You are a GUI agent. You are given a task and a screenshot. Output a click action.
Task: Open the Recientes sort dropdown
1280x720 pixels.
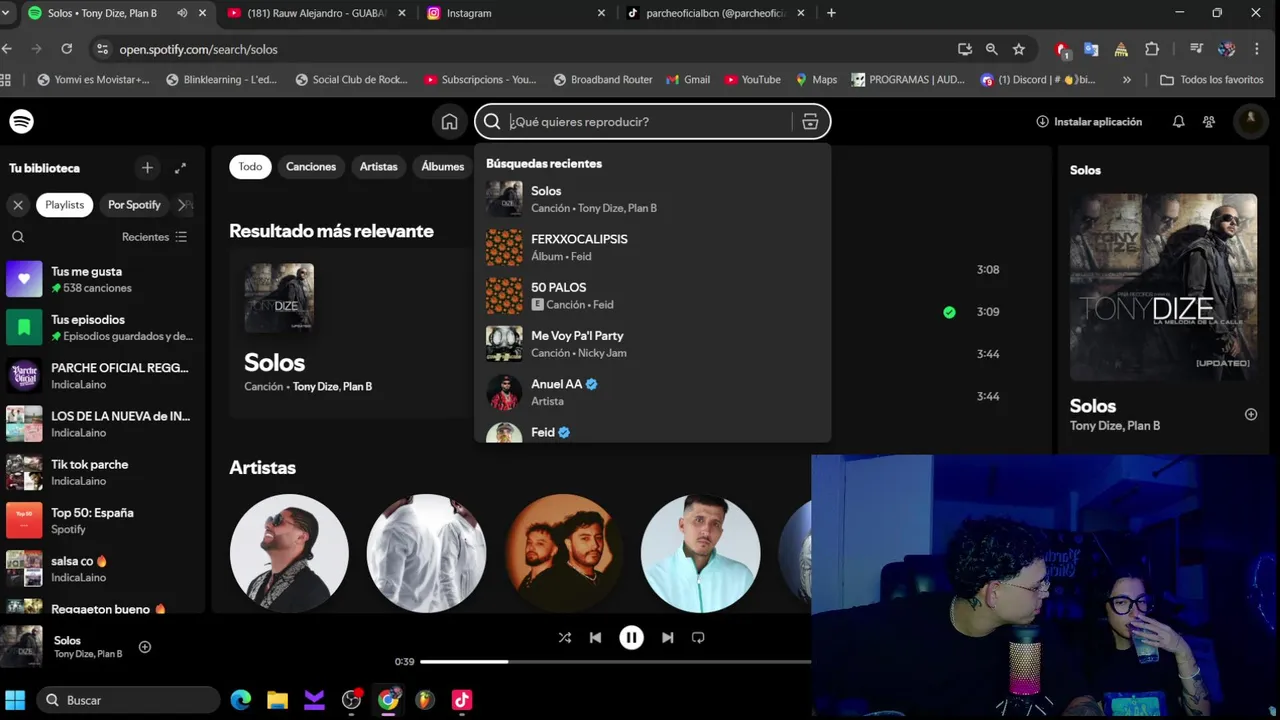tap(154, 237)
